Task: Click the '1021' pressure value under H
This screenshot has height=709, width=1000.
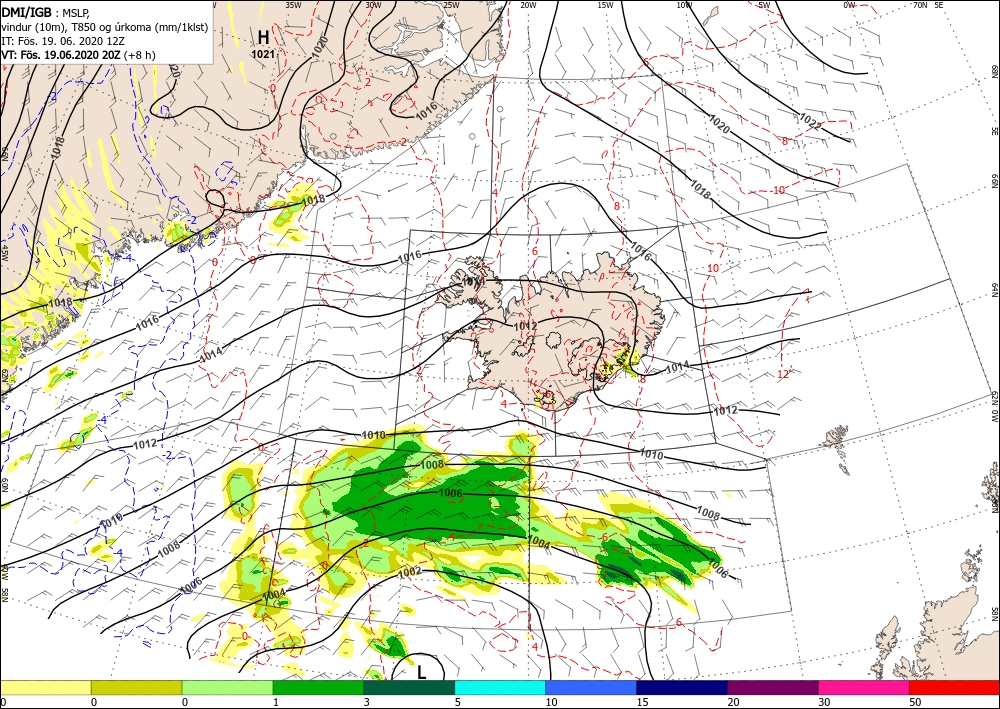Action: [x=263, y=54]
